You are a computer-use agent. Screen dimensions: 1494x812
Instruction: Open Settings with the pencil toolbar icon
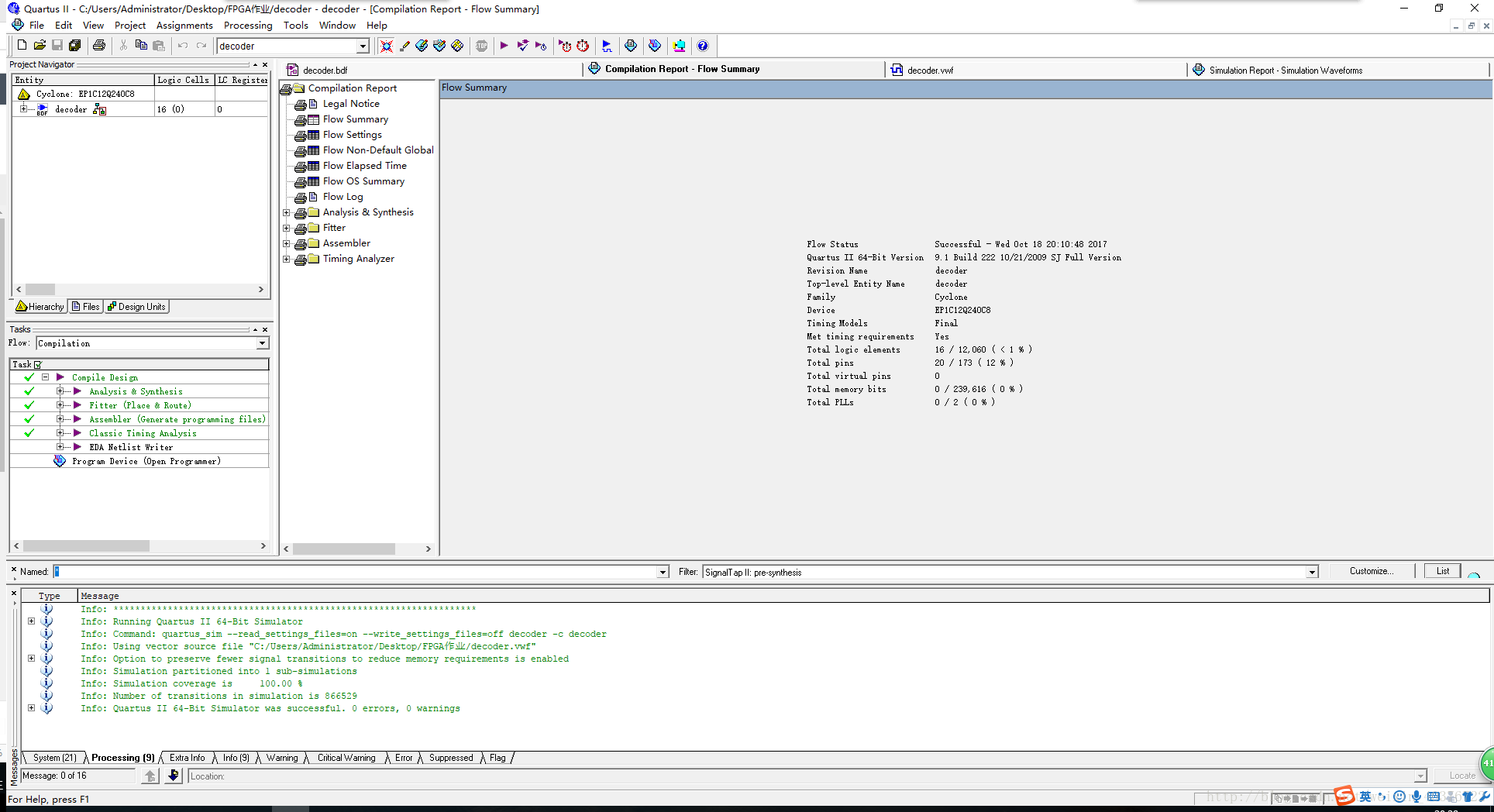tap(404, 46)
